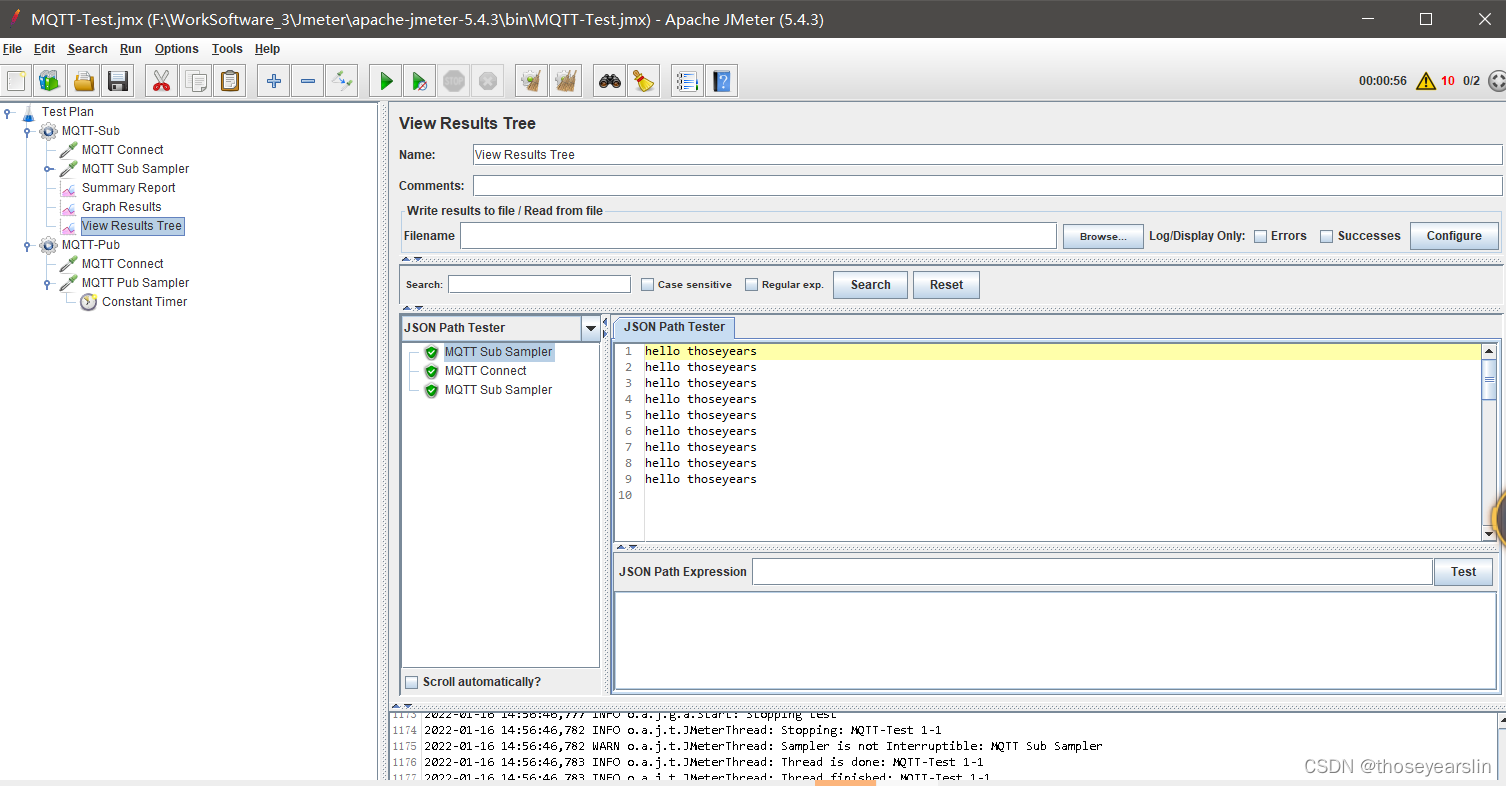Click the Test button
The height and width of the screenshot is (786, 1506).
pos(1463,572)
